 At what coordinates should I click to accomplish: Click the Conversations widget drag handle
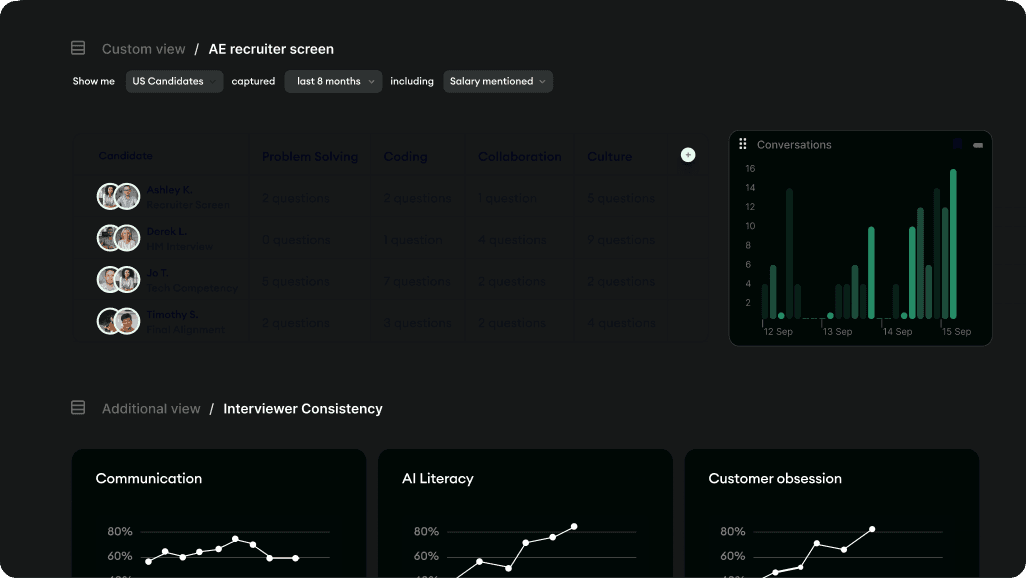tap(743, 144)
